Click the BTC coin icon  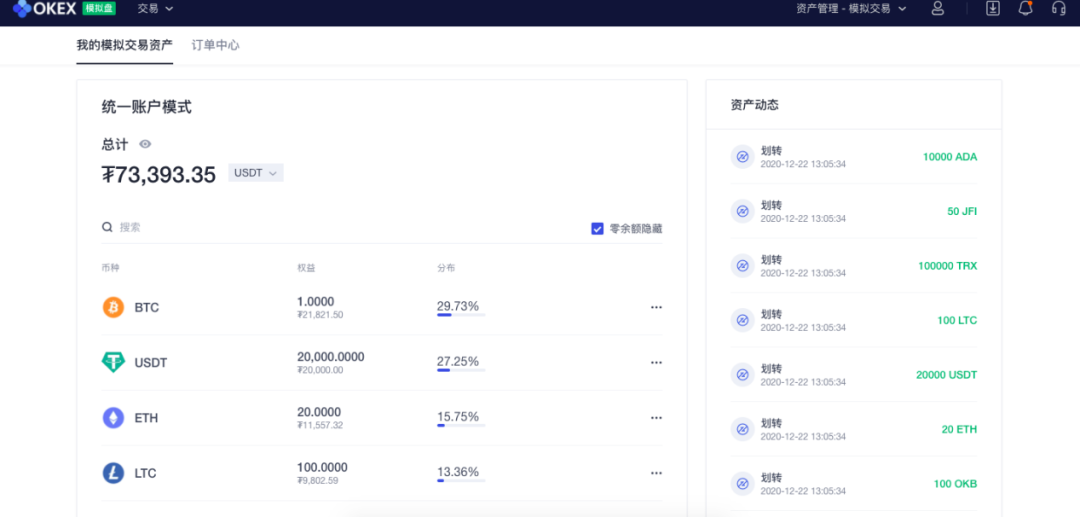[x=113, y=307]
